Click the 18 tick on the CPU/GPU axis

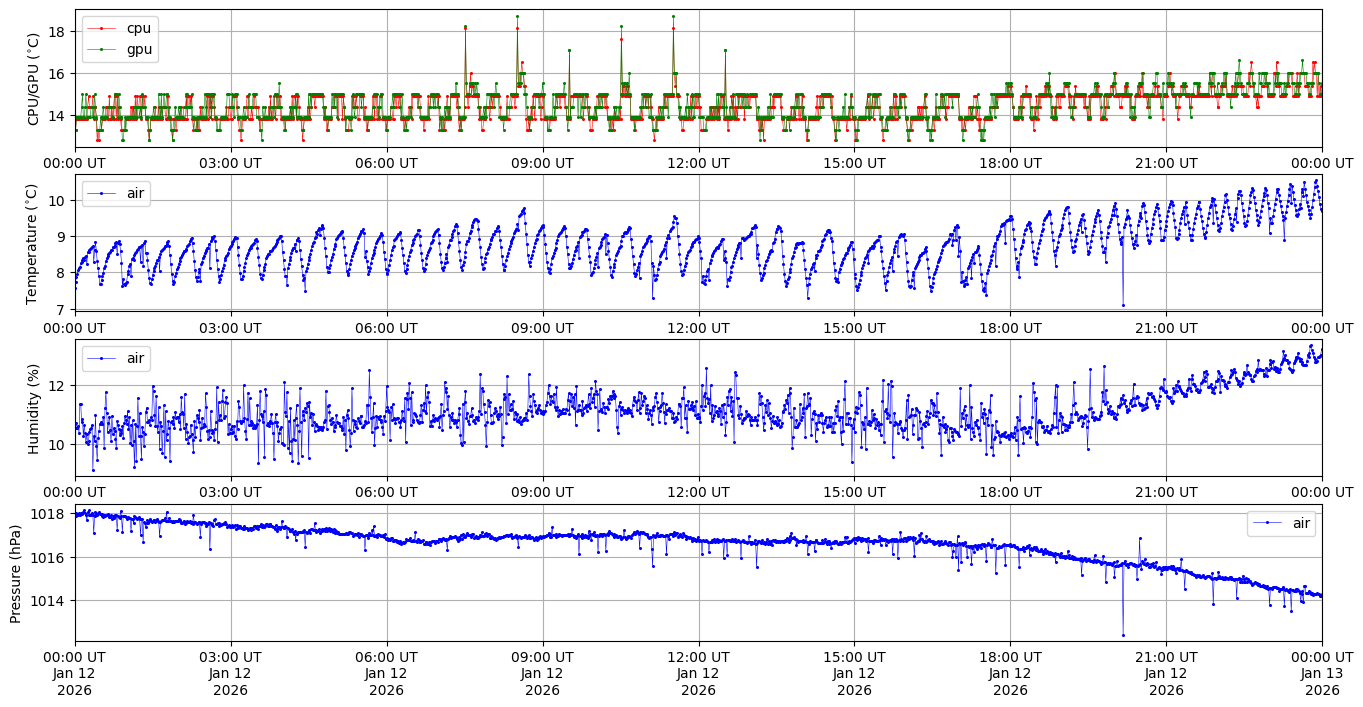pyautogui.click(x=57, y=32)
